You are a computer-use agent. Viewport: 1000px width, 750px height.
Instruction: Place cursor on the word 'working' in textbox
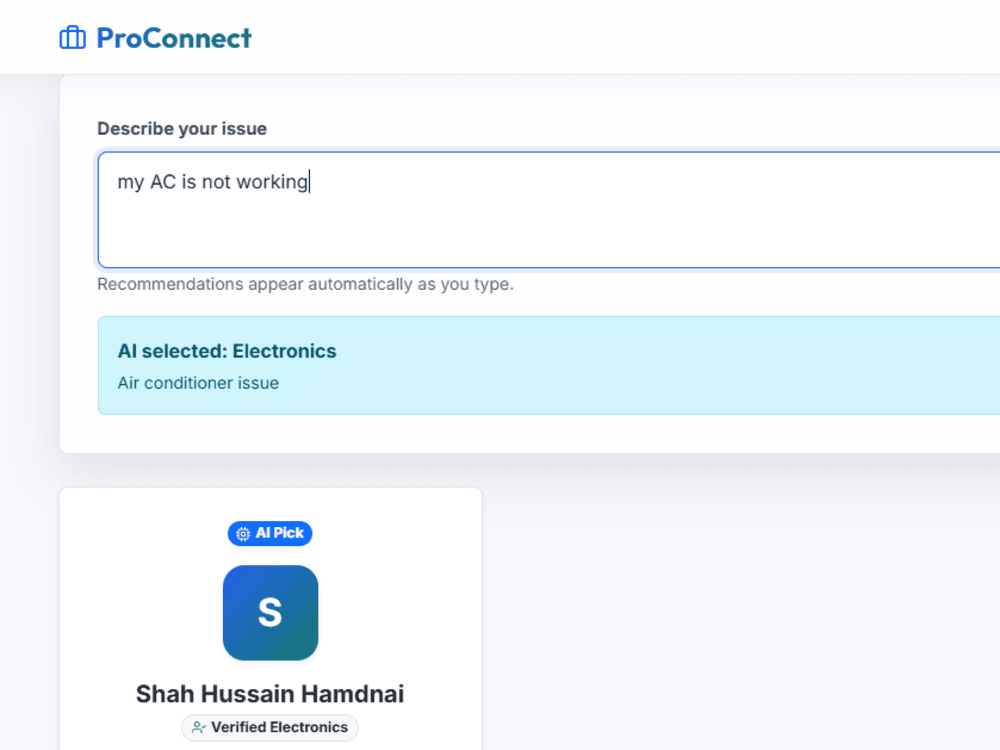[x=272, y=182]
